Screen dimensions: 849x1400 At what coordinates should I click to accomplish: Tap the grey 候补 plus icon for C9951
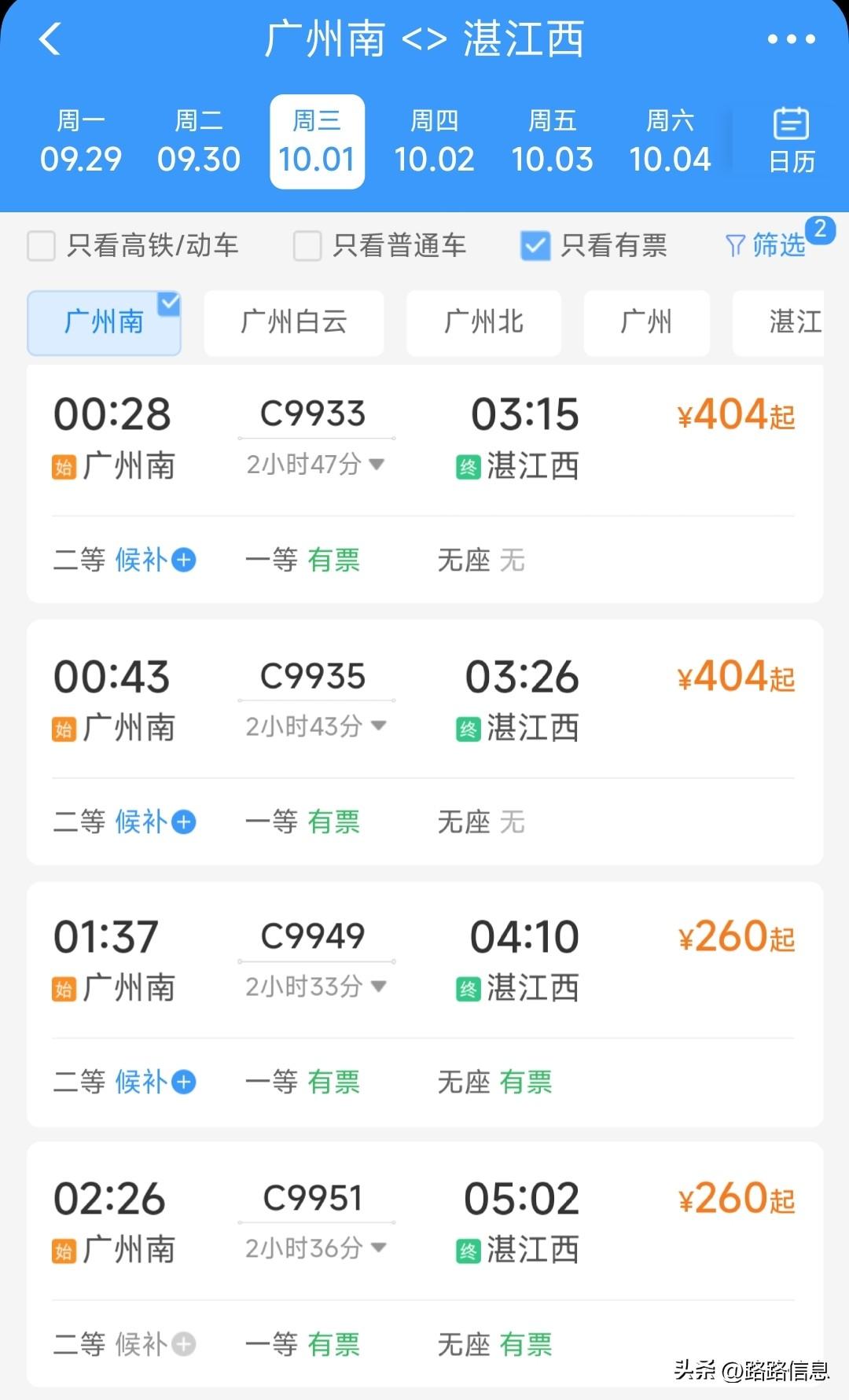pyautogui.click(x=184, y=1344)
